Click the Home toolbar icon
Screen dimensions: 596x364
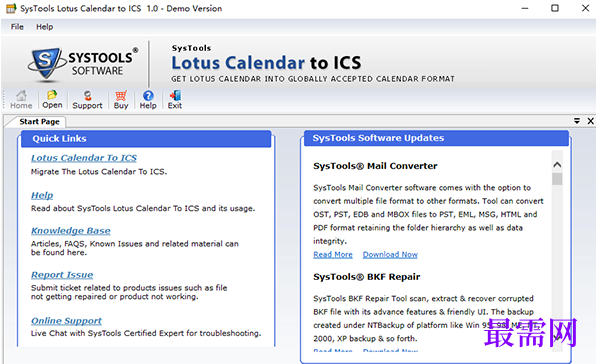click(21, 100)
